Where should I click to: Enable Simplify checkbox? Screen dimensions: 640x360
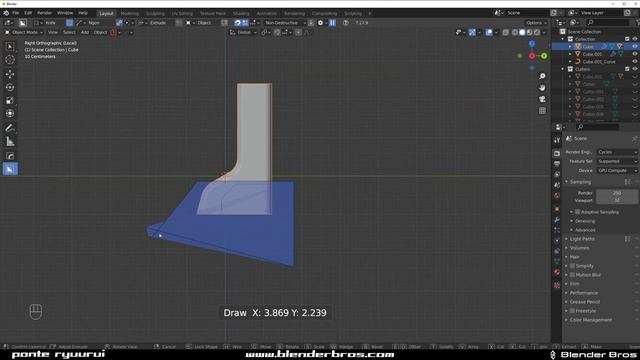coord(572,266)
